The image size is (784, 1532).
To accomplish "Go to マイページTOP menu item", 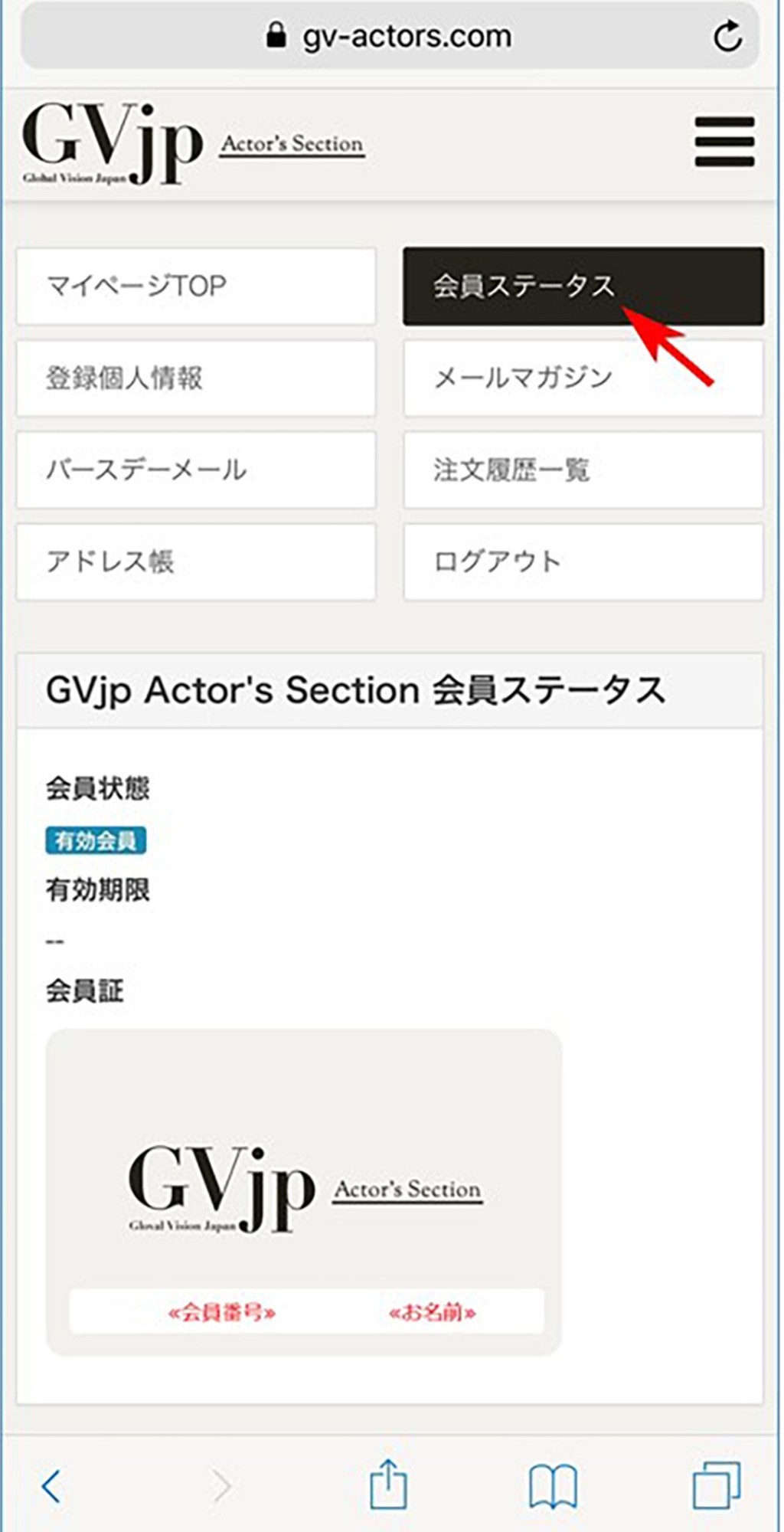I will point(196,286).
